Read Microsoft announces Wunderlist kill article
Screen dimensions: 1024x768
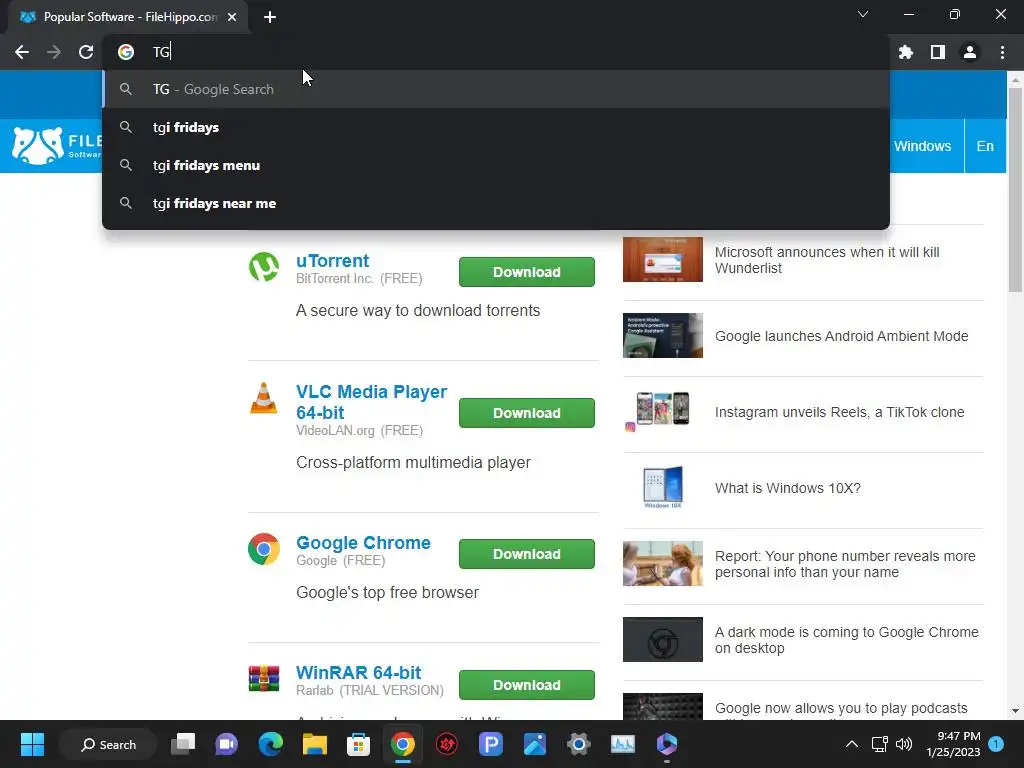point(827,260)
